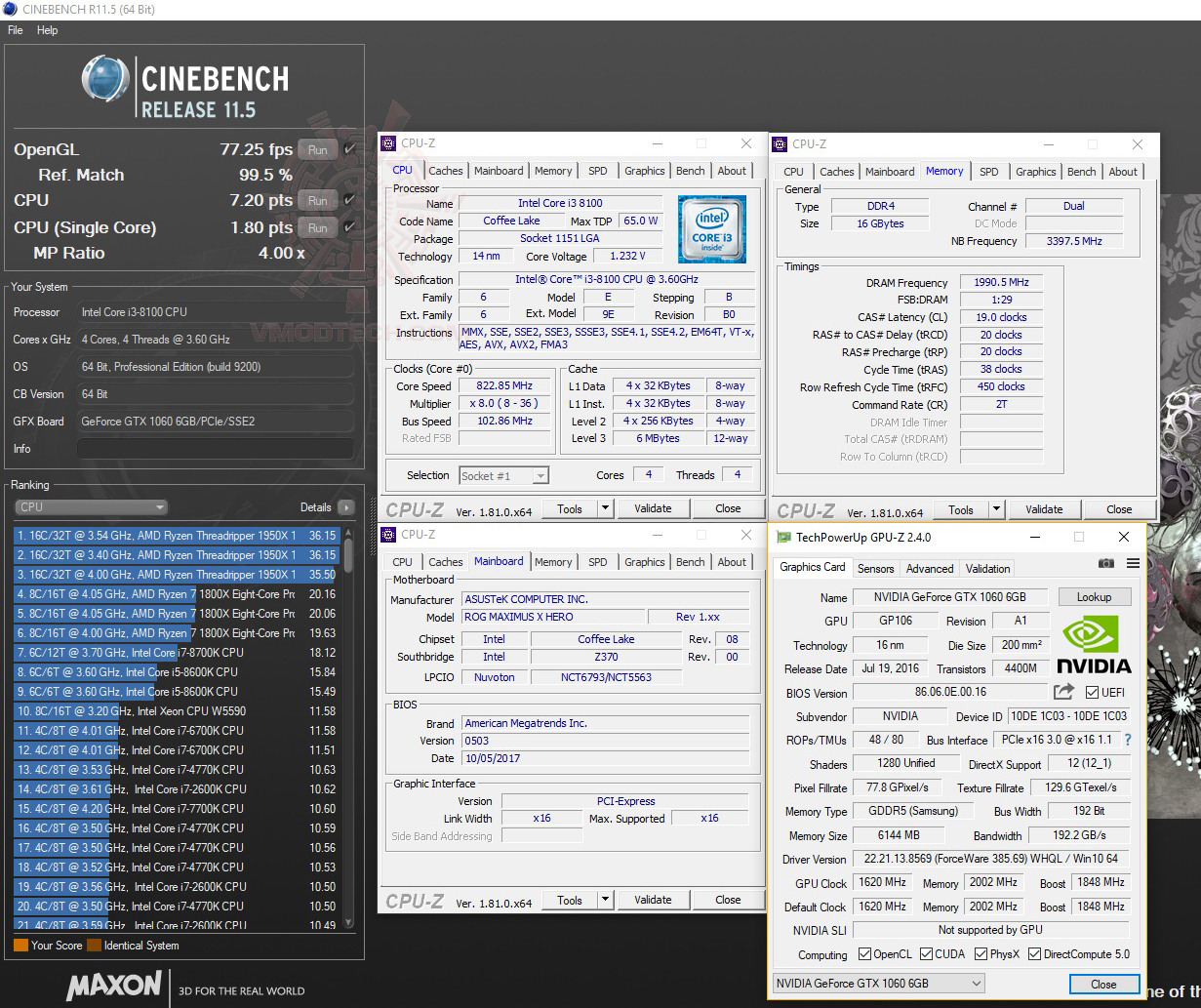Click Validate in CPU-Z Memory window
The height and width of the screenshot is (1008, 1201).
pos(1044,508)
